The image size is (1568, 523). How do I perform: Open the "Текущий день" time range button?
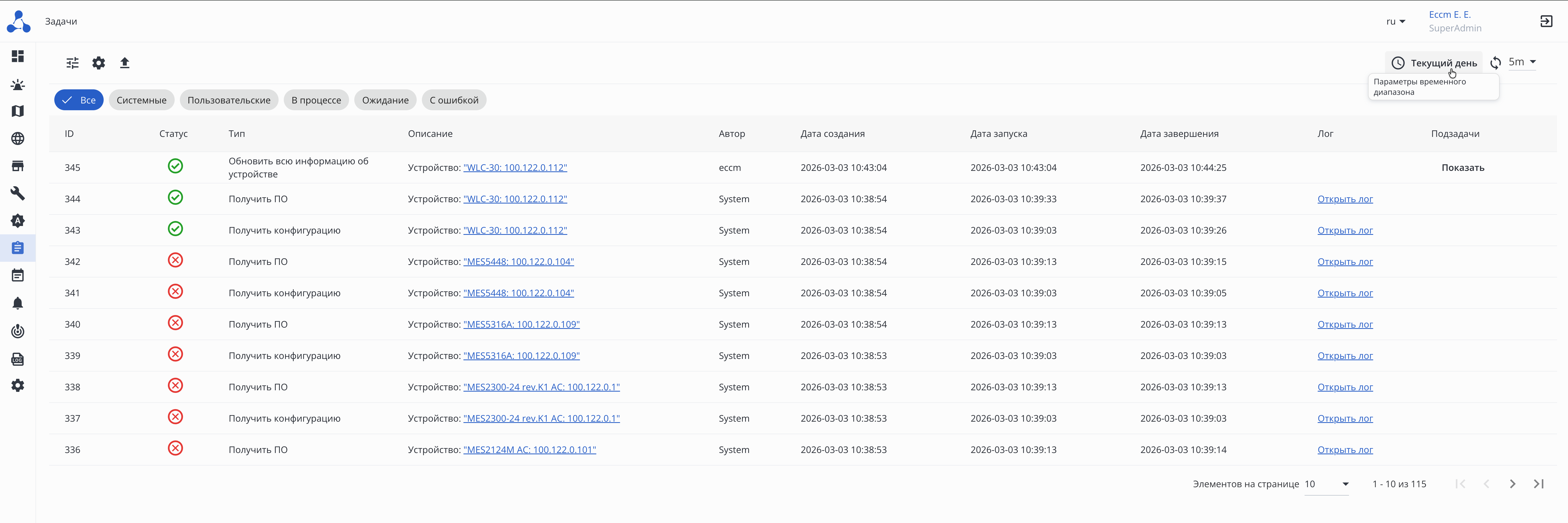[1434, 63]
